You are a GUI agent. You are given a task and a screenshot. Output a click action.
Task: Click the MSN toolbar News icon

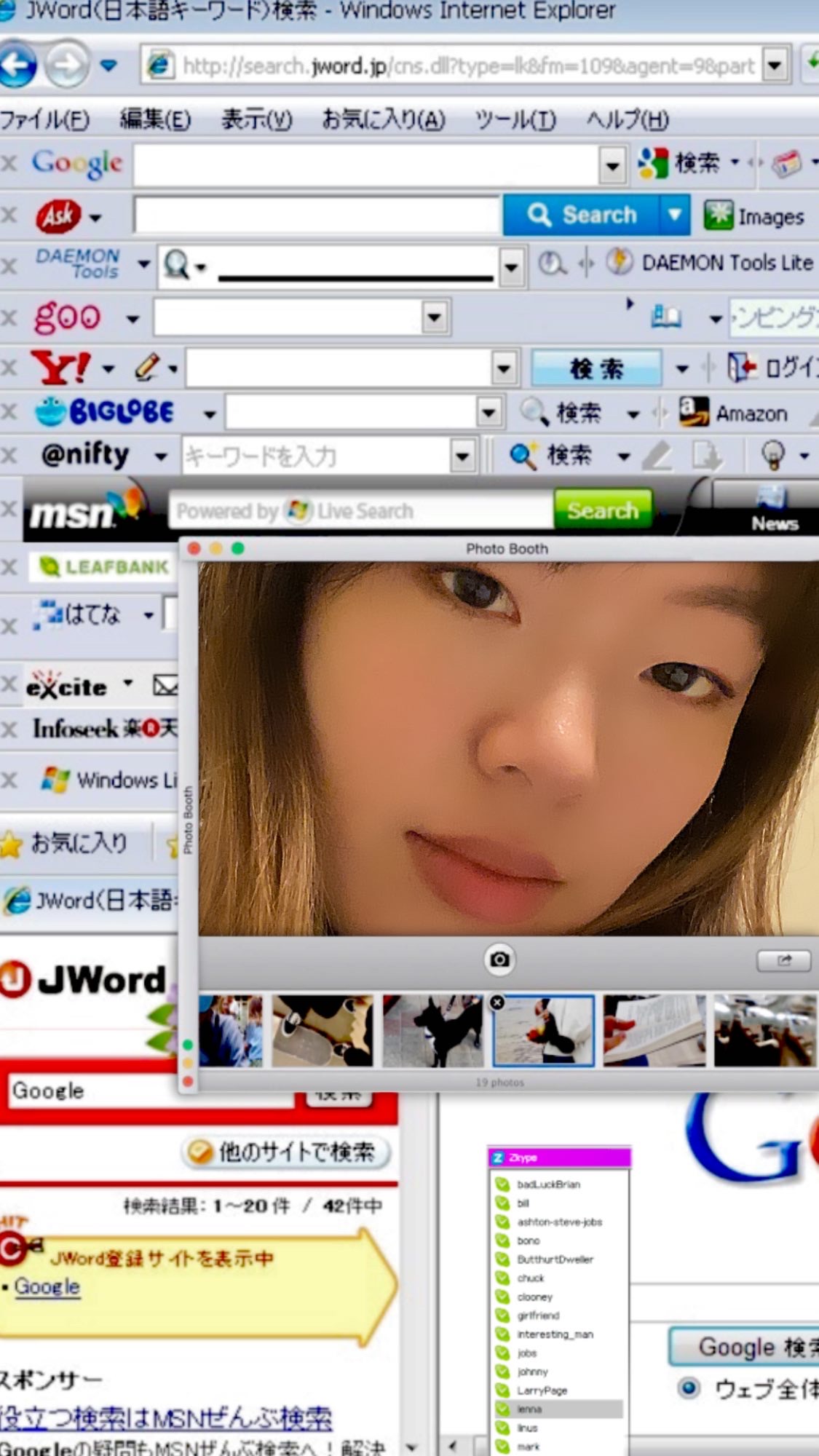click(x=773, y=508)
